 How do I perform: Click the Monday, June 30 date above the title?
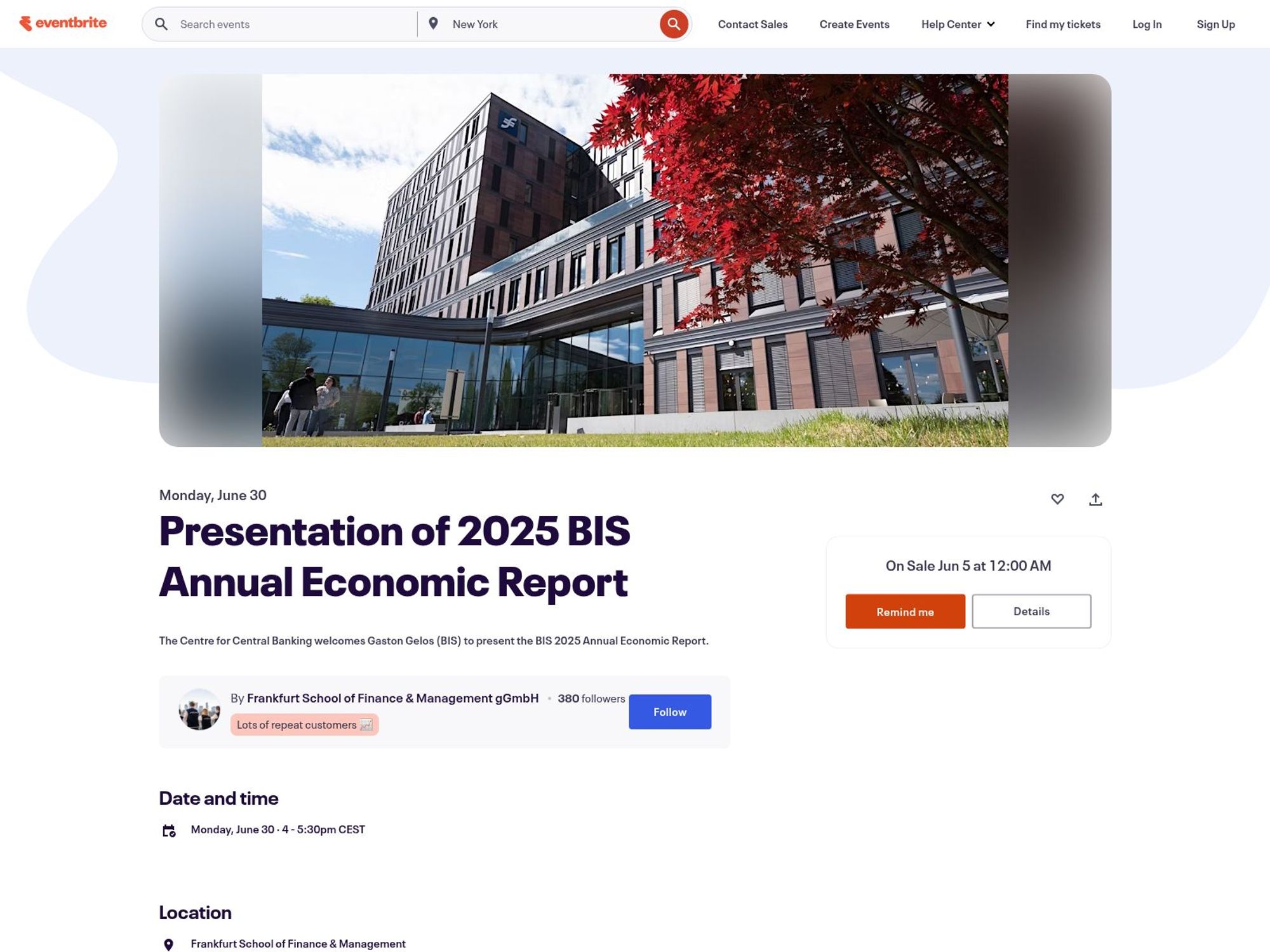(213, 495)
